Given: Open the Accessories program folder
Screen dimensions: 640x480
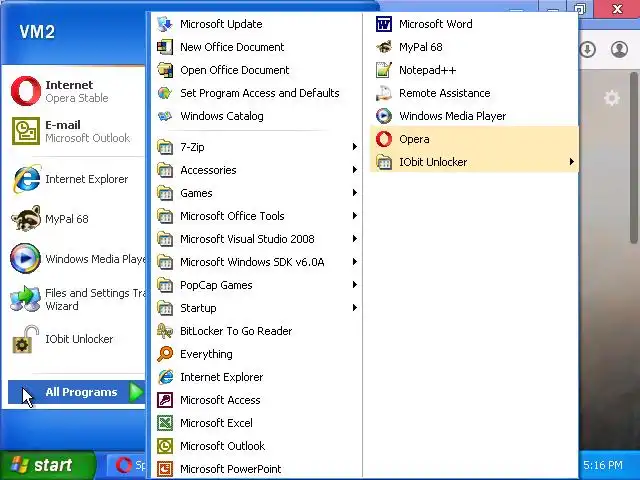Looking at the screenshot, I should 256,170.
